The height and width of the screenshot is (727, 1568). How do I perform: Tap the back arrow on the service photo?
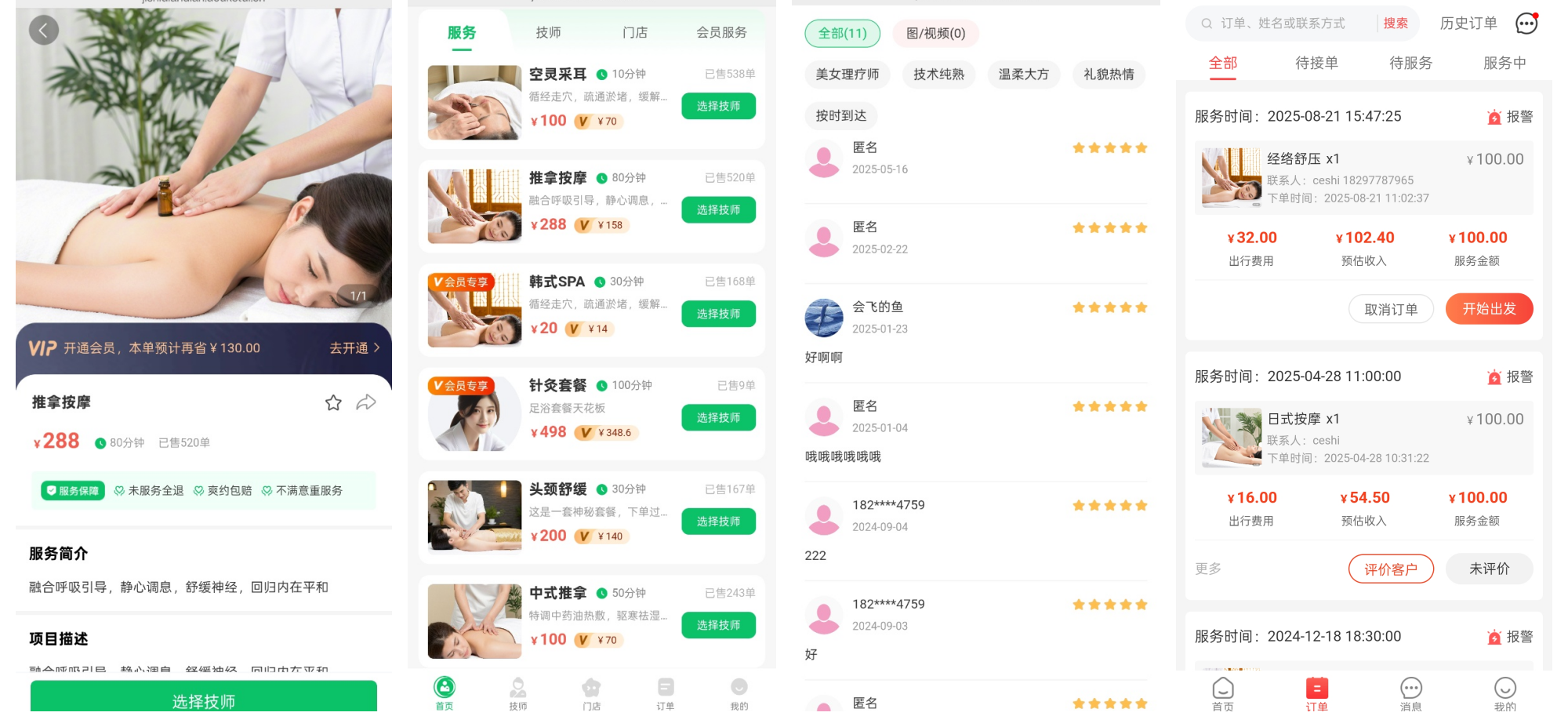coord(44,31)
